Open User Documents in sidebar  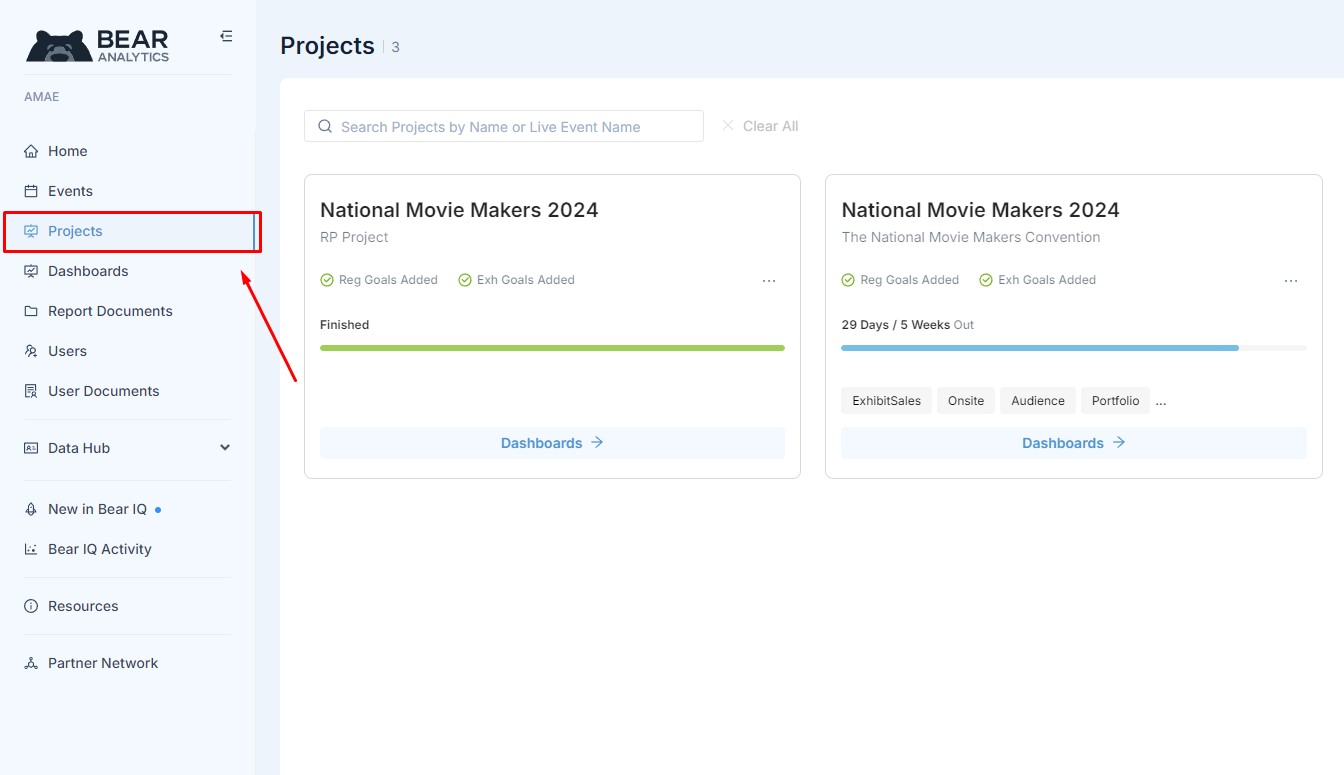[x=103, y=391]
